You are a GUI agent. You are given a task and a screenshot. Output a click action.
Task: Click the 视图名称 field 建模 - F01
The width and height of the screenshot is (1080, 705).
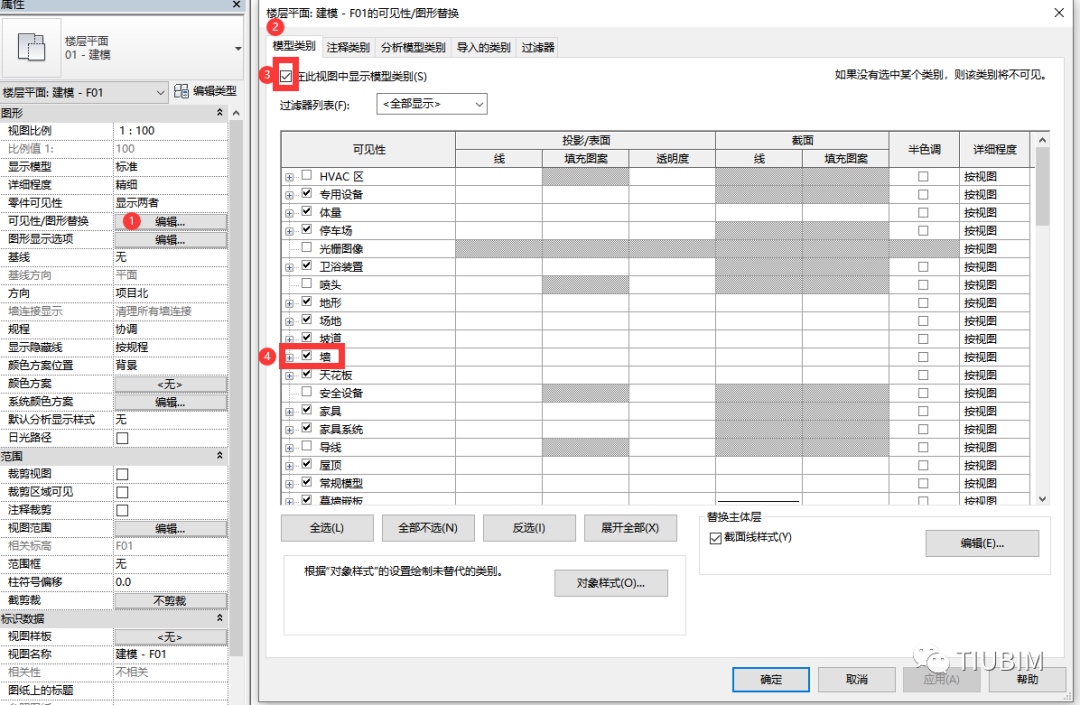(x=171, y=654)
